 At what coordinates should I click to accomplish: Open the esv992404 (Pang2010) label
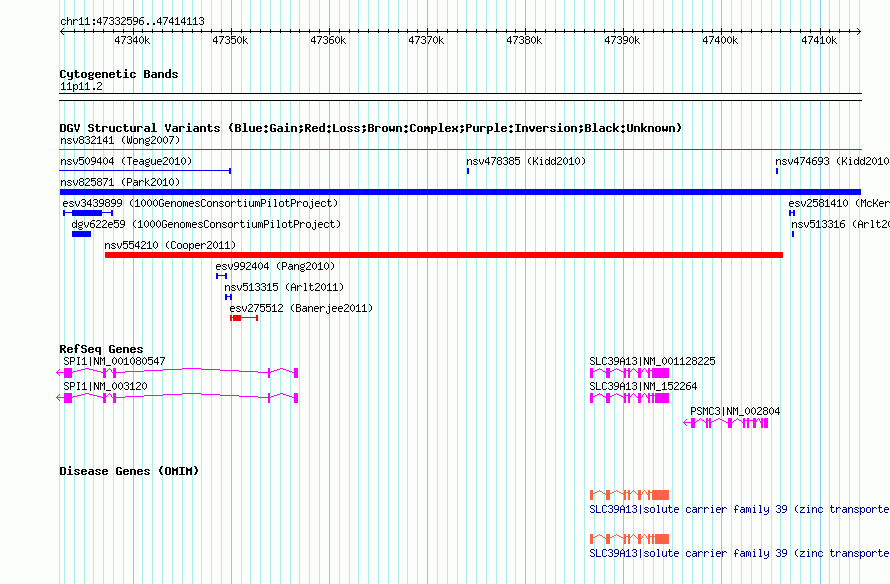275,266
